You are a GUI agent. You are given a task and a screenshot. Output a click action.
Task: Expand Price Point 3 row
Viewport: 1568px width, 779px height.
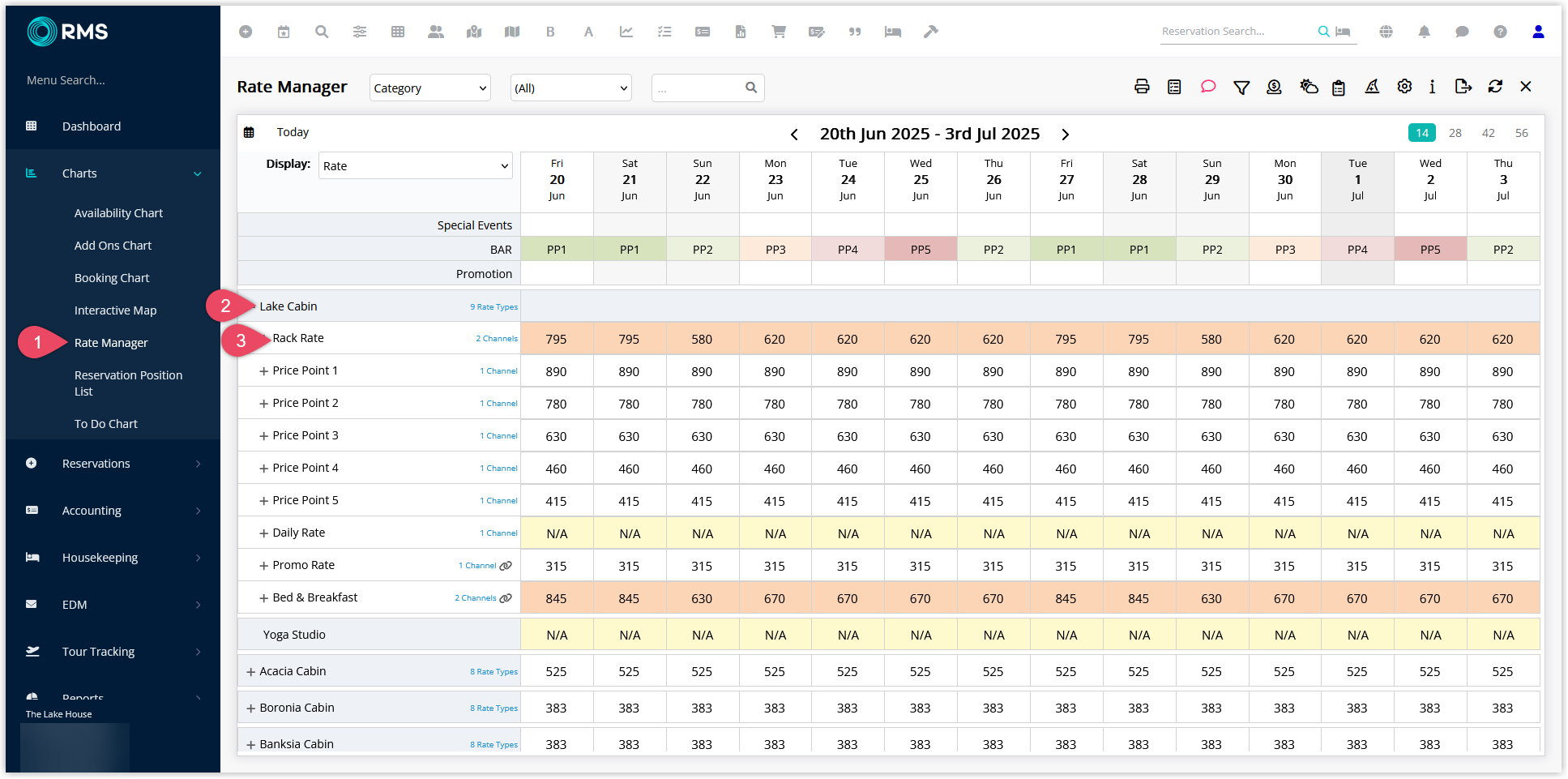(x=263, y=436)
